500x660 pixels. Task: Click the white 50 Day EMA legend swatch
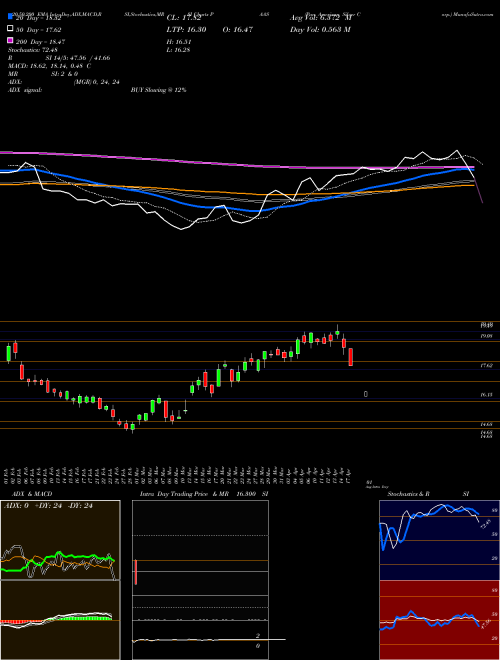click(10, 29)
